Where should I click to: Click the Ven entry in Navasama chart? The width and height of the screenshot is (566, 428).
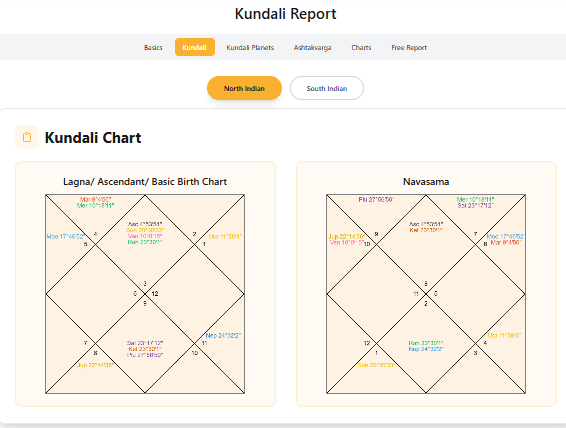(x=347, y=243)
